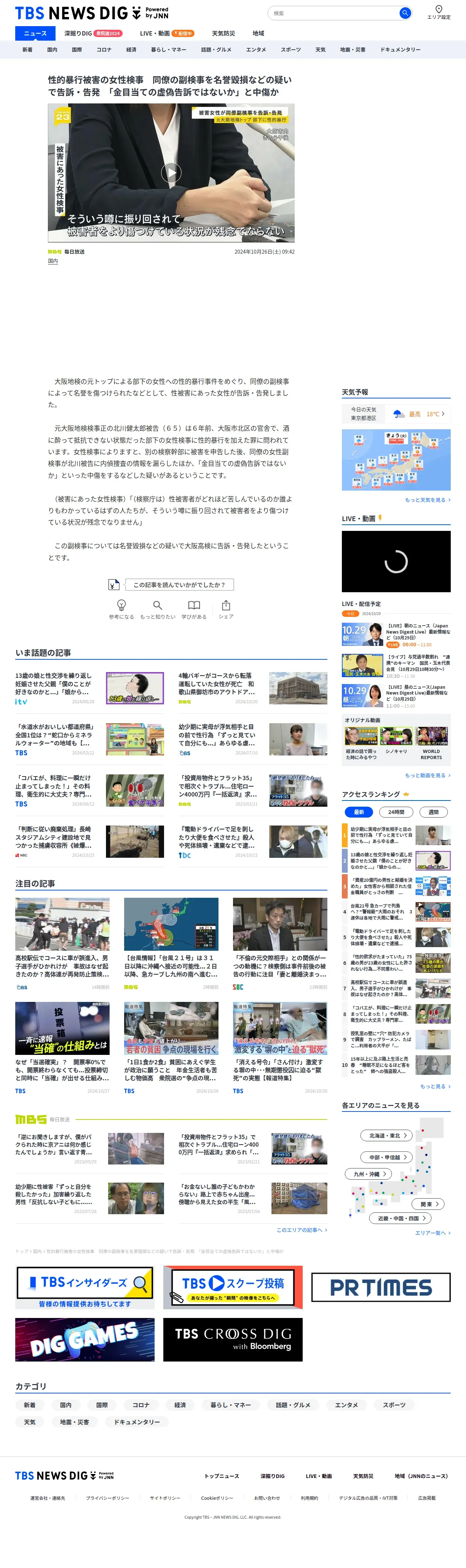This screenshot has width=466, height=1568.
Task: Open the 地域 tab
Action: [x=258, y=33]
